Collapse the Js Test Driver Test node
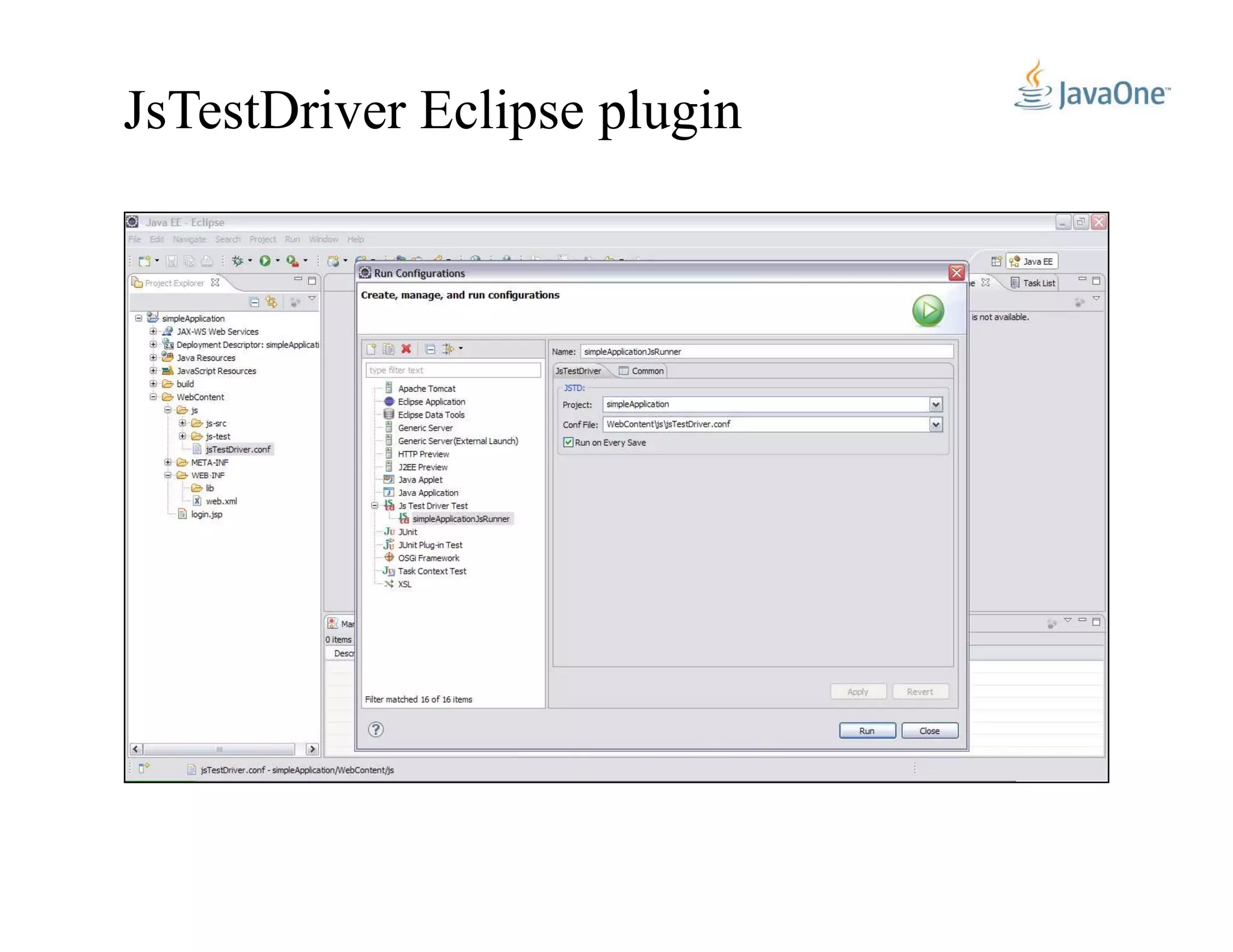The image size is (1233, 952). pyautogui.click(x=374, y=506)
